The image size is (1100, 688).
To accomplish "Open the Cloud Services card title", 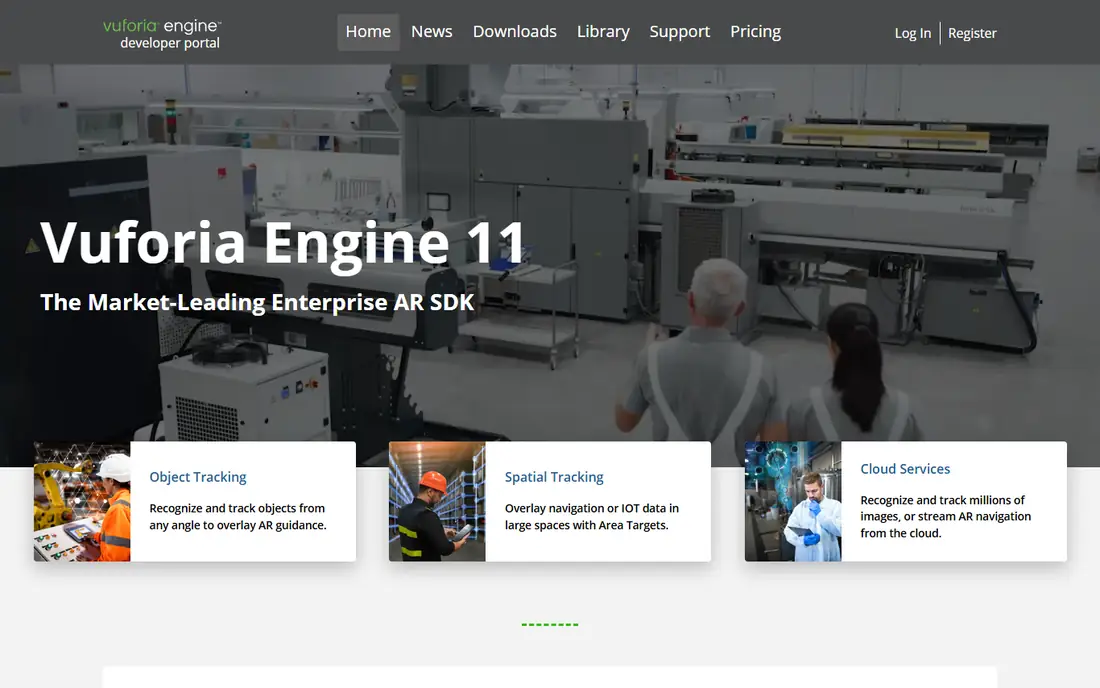I will (905, 469).
